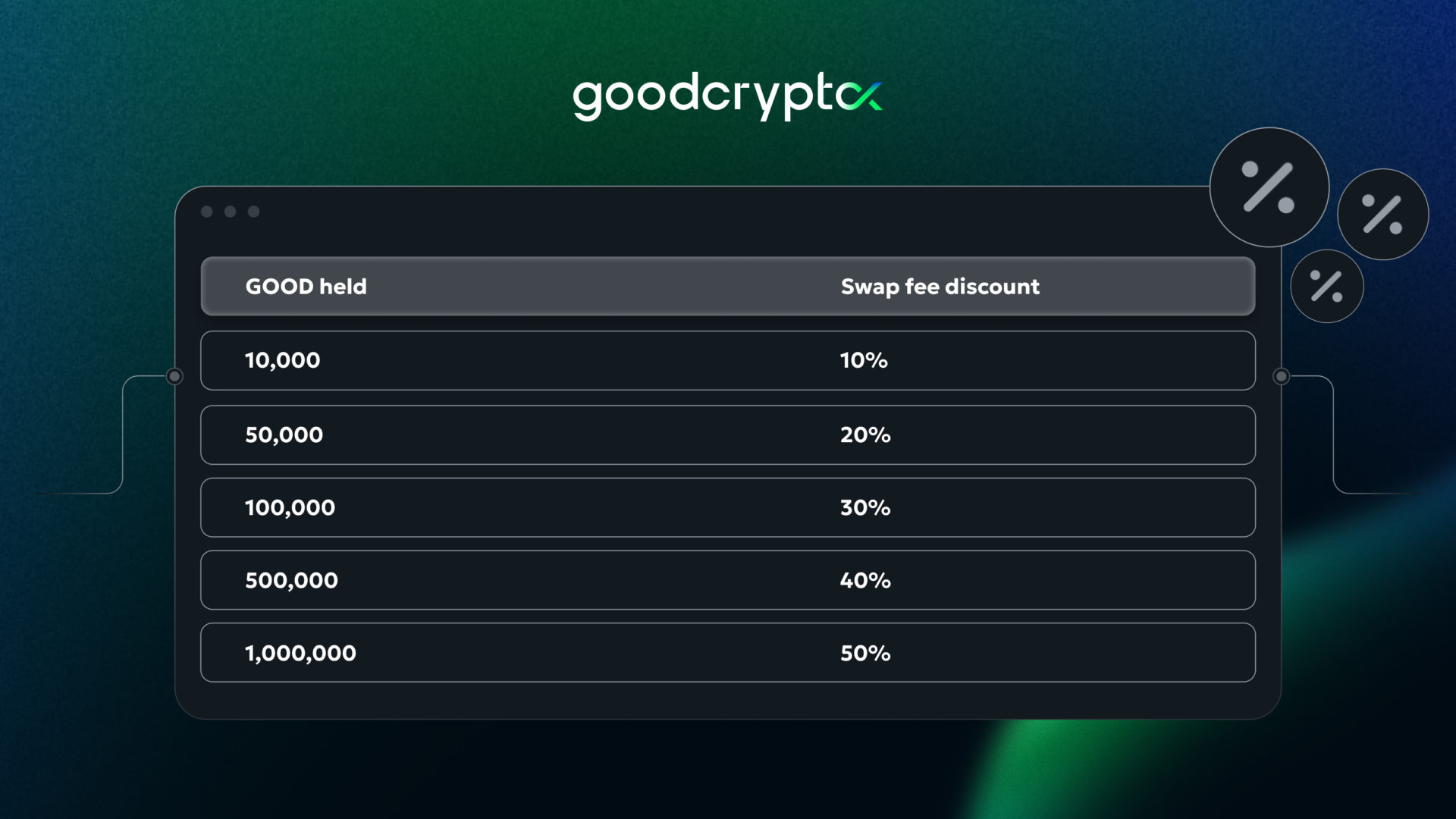
Task: Click the "GOOD held" column header
Action: coord(306,287)
